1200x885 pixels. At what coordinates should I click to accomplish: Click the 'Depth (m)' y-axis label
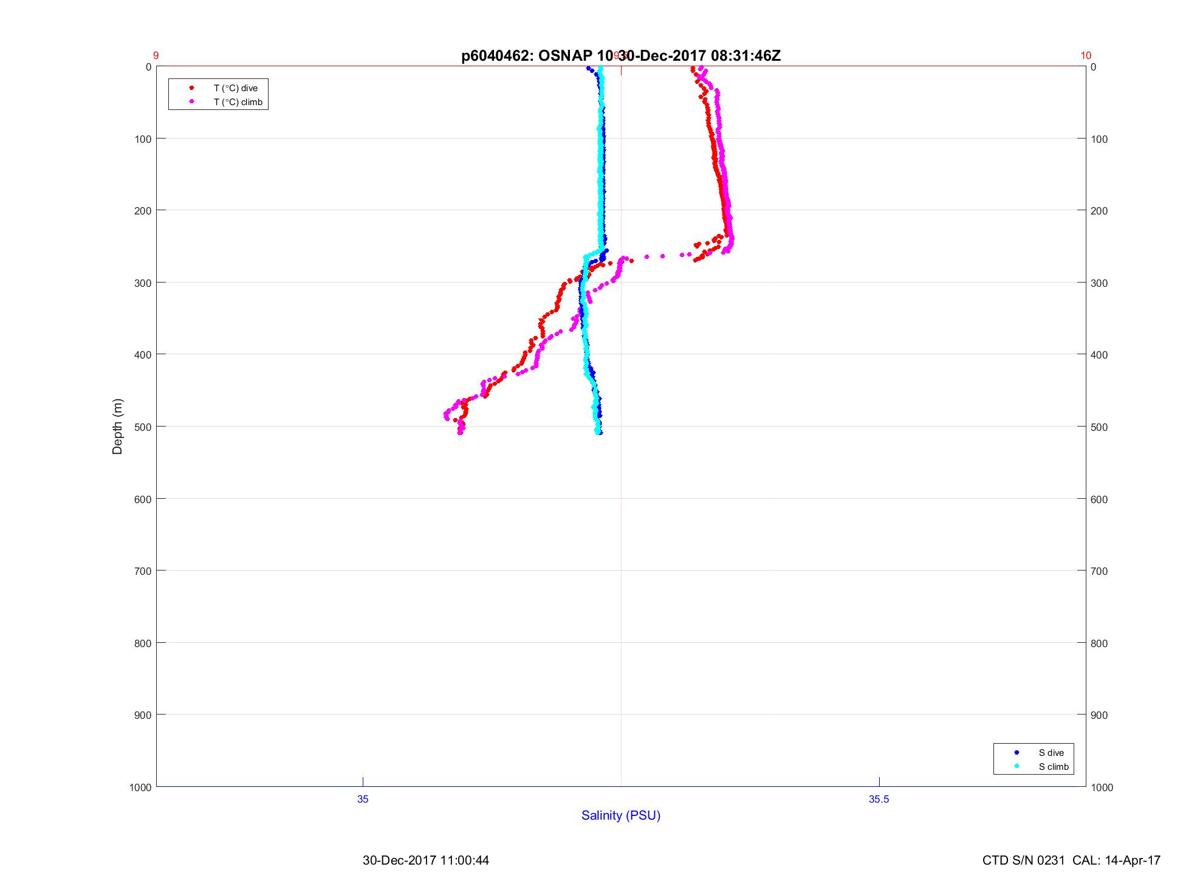[x=118, y=426]
